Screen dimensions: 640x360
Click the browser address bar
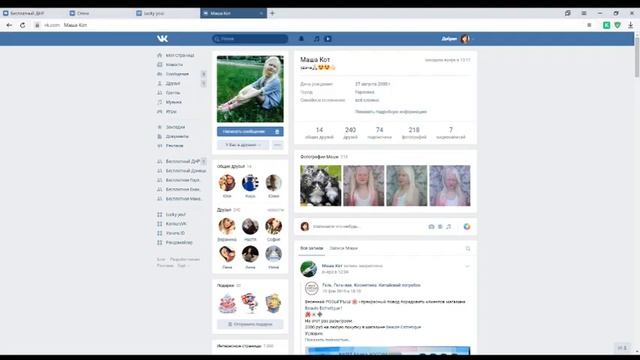click(310, 25)
